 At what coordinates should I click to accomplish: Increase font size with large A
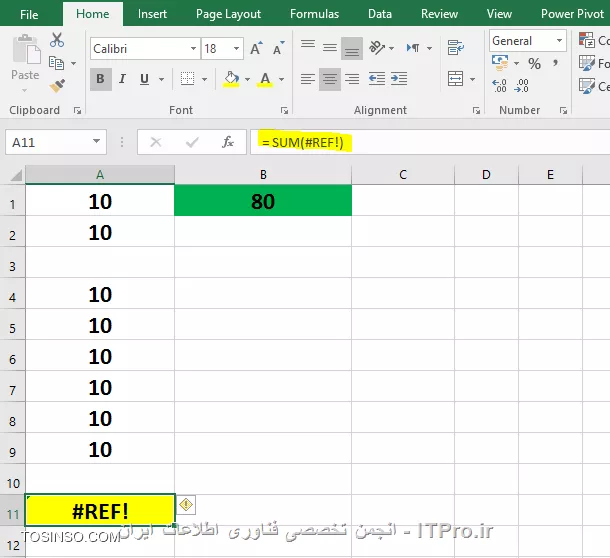coord(256,48)
